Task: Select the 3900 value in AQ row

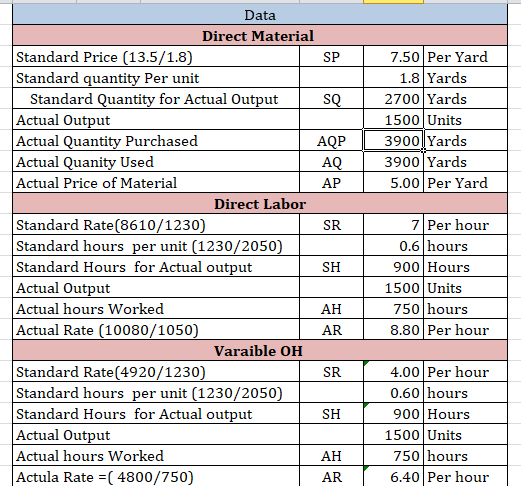Action: [393, 162]
